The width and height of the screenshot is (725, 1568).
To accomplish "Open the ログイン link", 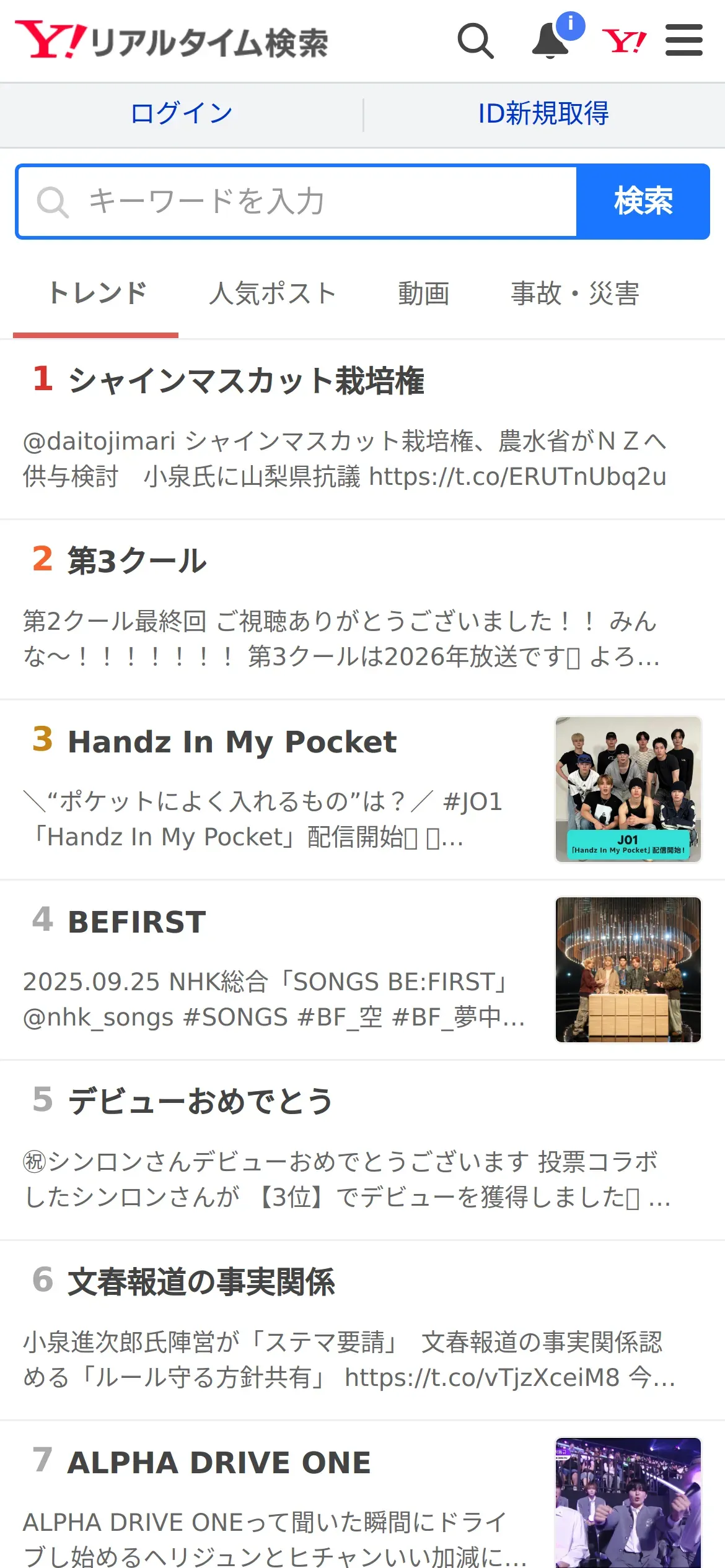I will point(182,114).
